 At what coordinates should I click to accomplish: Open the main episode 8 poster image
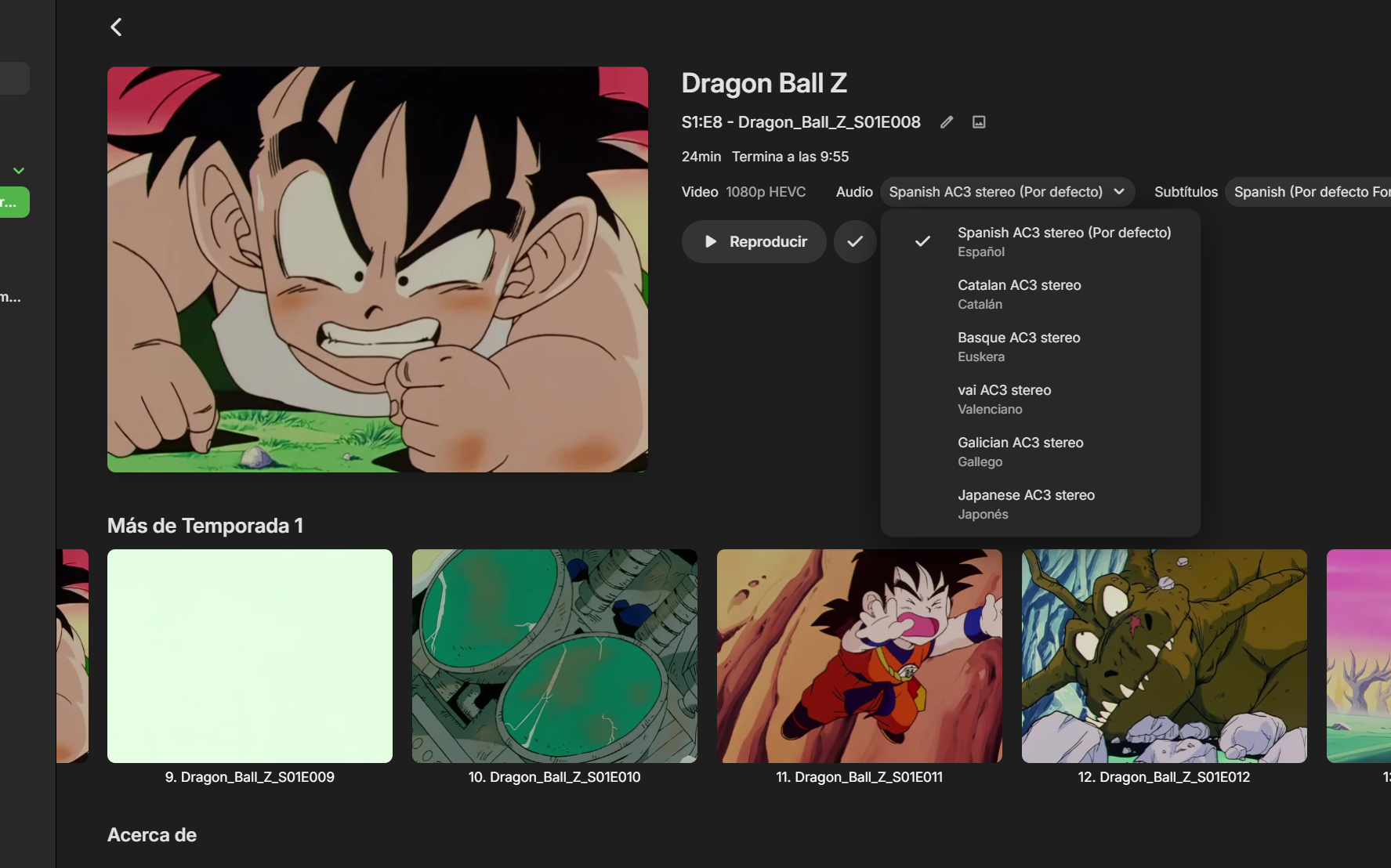pos(378,269)
